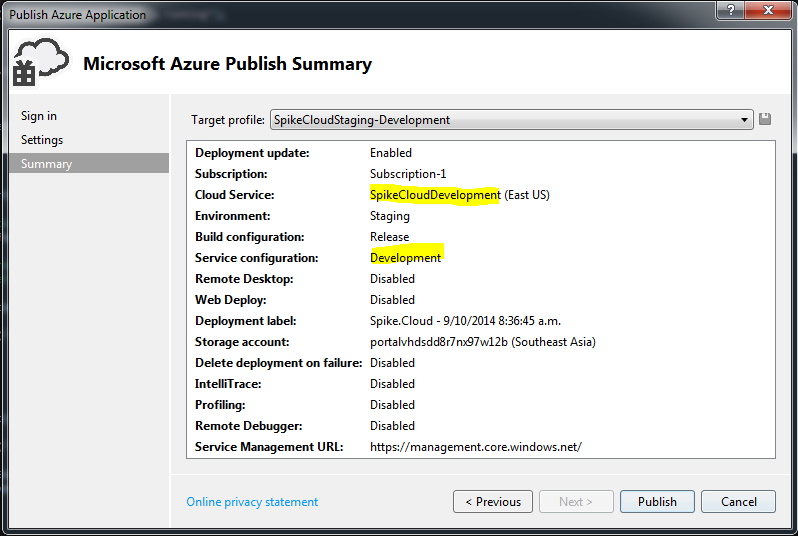The image size is (798, 536).
Task: Cancel the publish wizard
Action: point(738,502)
